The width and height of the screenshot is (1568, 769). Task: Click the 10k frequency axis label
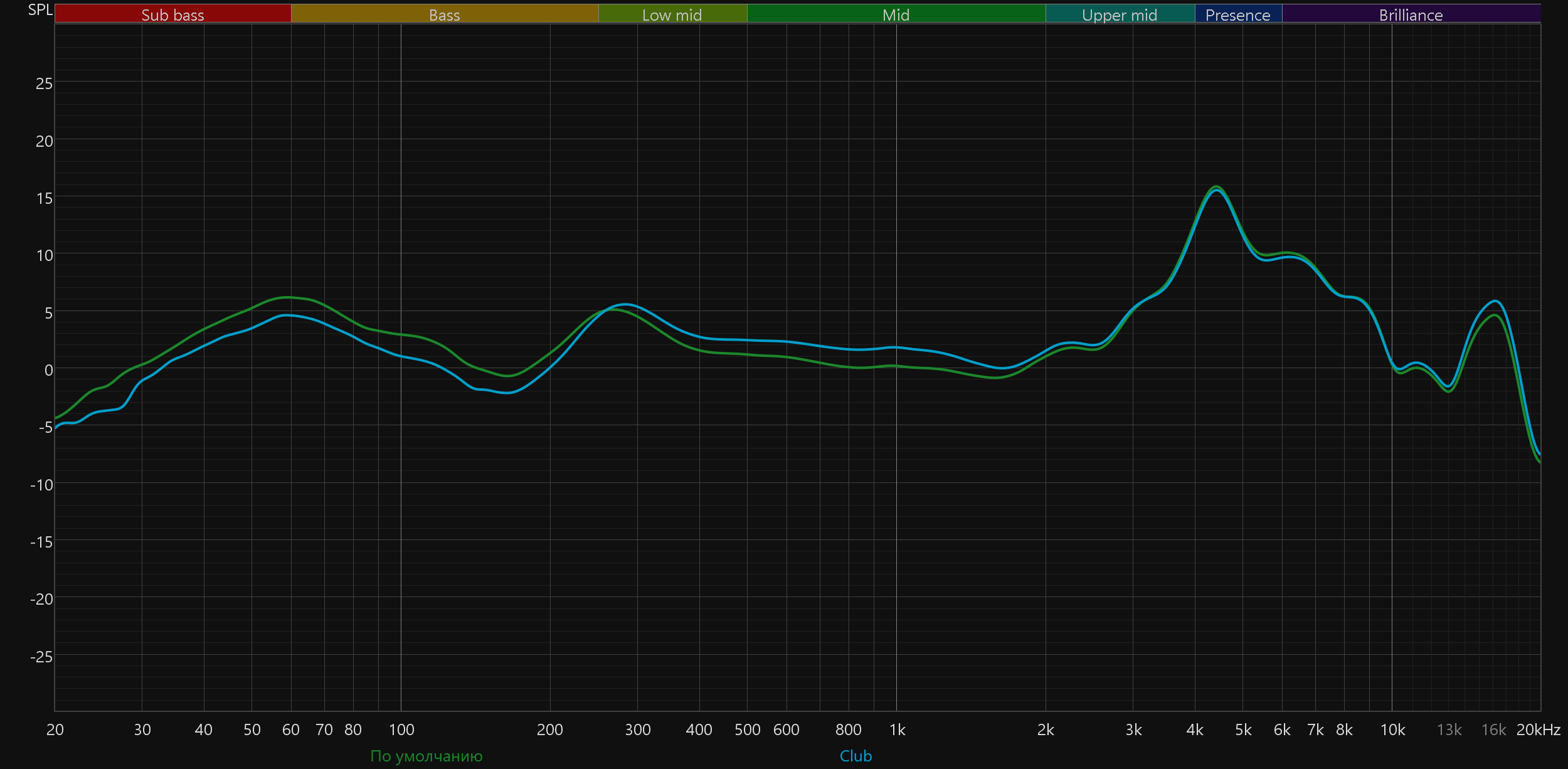coord(1392,729)
